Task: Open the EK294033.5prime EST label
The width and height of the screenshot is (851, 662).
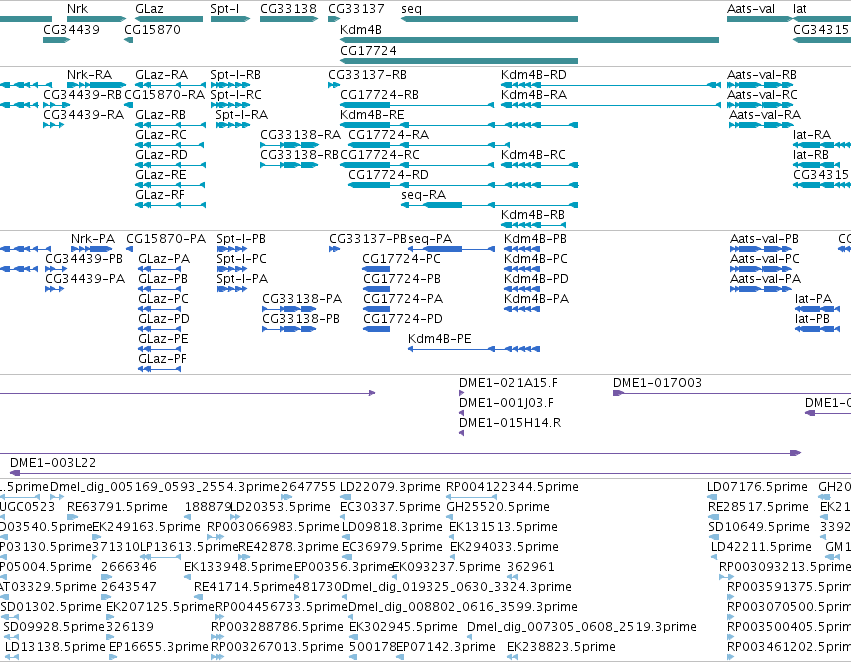Action: coord(504,547)
